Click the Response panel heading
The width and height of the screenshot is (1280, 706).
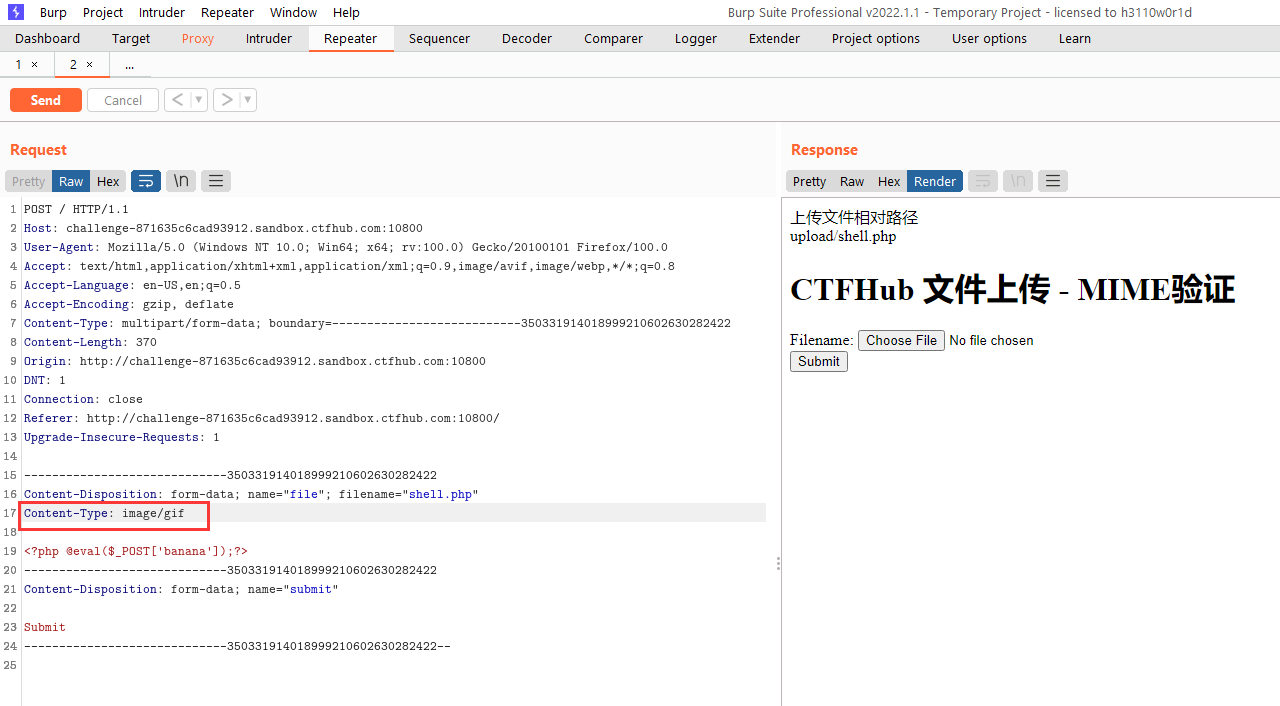tap(824, 149)
